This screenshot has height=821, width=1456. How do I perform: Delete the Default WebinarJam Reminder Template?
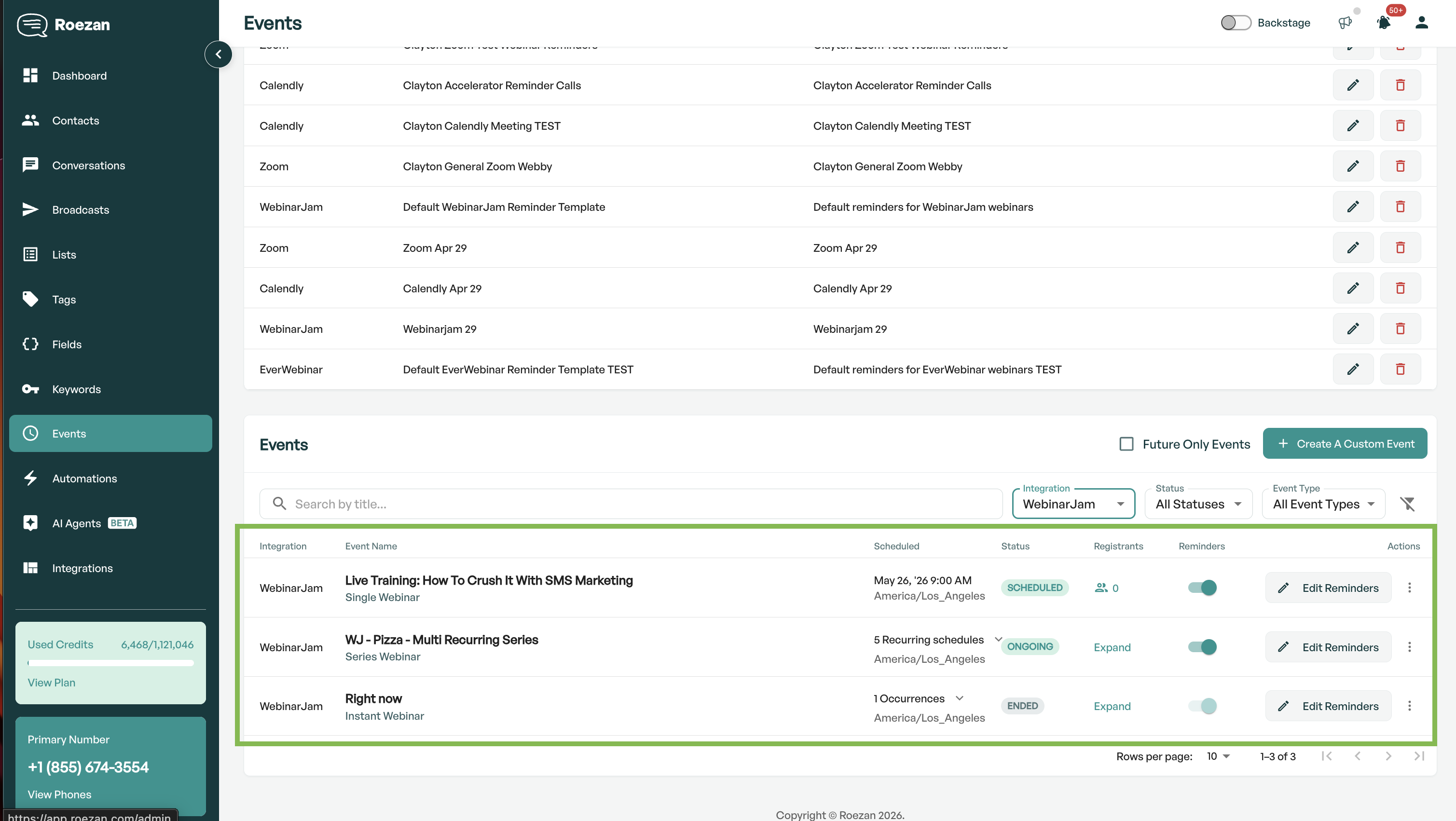pos(1400,207)
